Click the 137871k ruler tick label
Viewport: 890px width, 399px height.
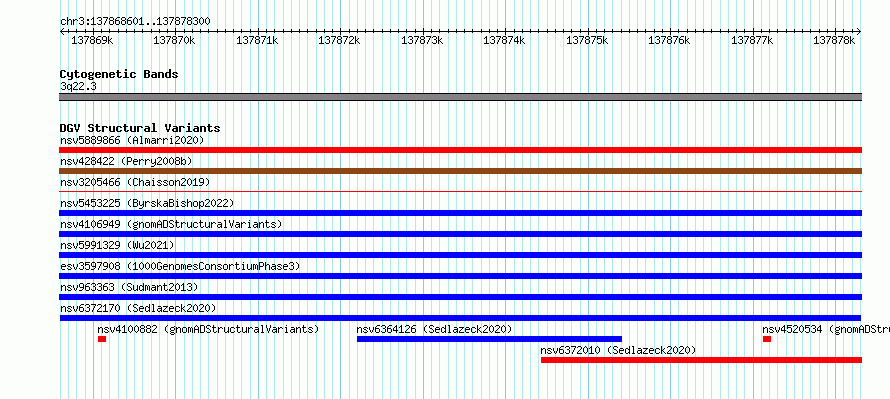(257, 40)
